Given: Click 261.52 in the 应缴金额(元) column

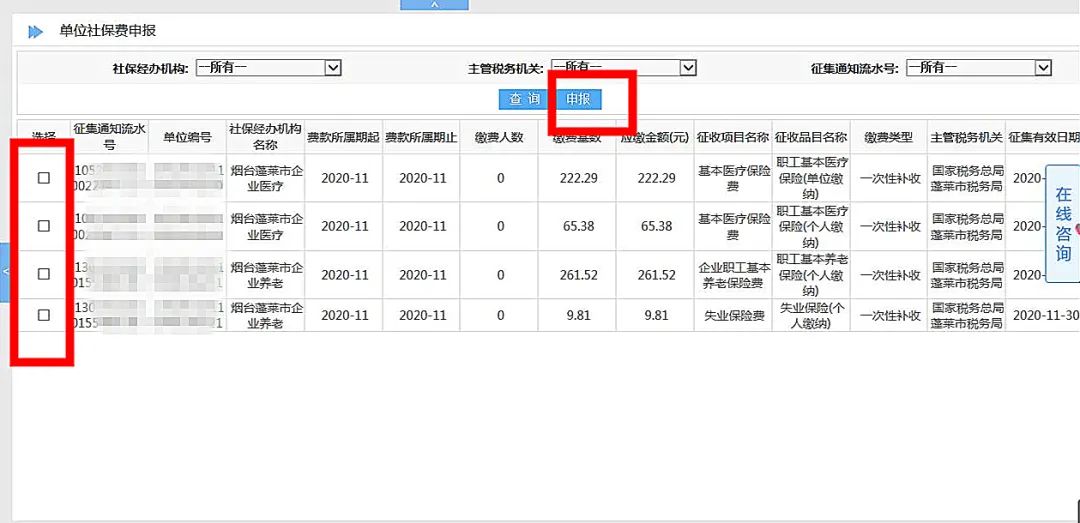Looking at the screenshot, I should tap(656, 274).
